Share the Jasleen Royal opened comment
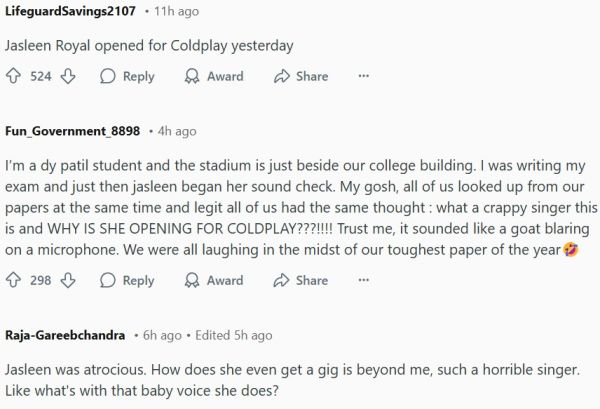Screen dimensions: 600x409 pyautogui.click(x=301, y=76)
